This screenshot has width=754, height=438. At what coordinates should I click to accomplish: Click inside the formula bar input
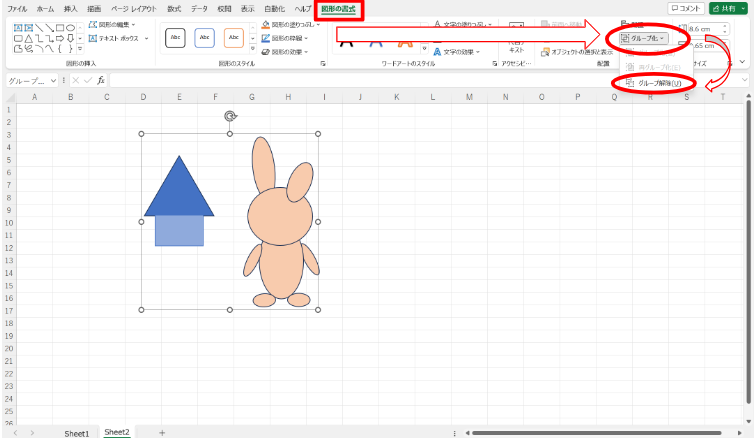(x=423, y=80)
